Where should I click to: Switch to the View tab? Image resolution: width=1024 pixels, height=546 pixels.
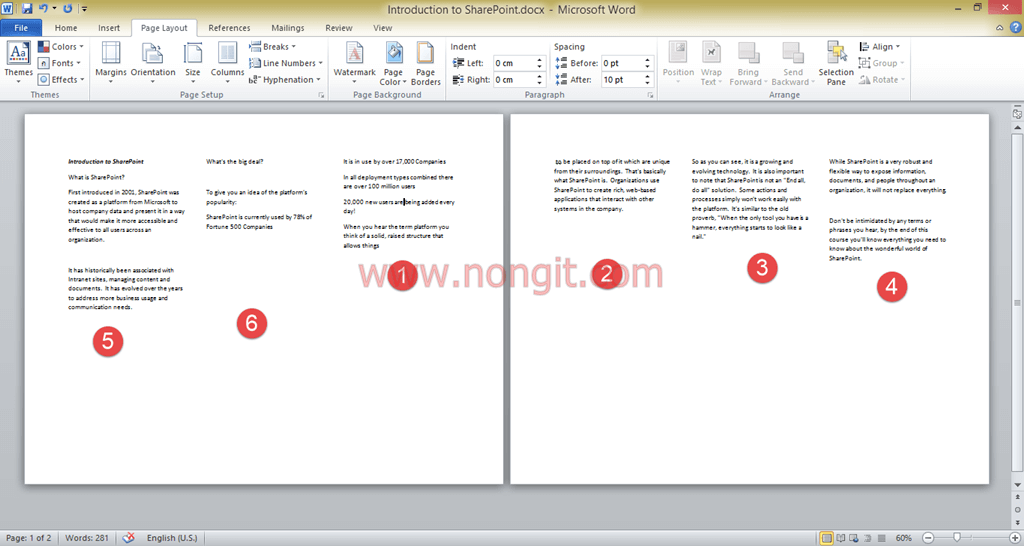click(x=383, y=27)
